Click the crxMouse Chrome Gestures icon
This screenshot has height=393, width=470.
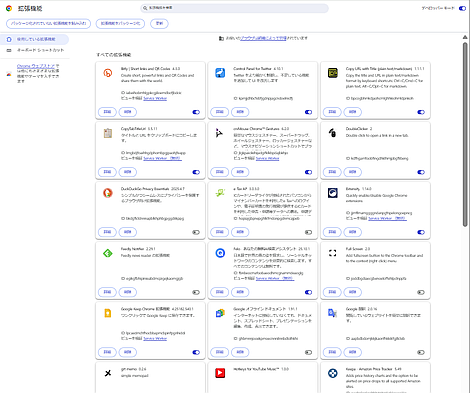[219, 133]
